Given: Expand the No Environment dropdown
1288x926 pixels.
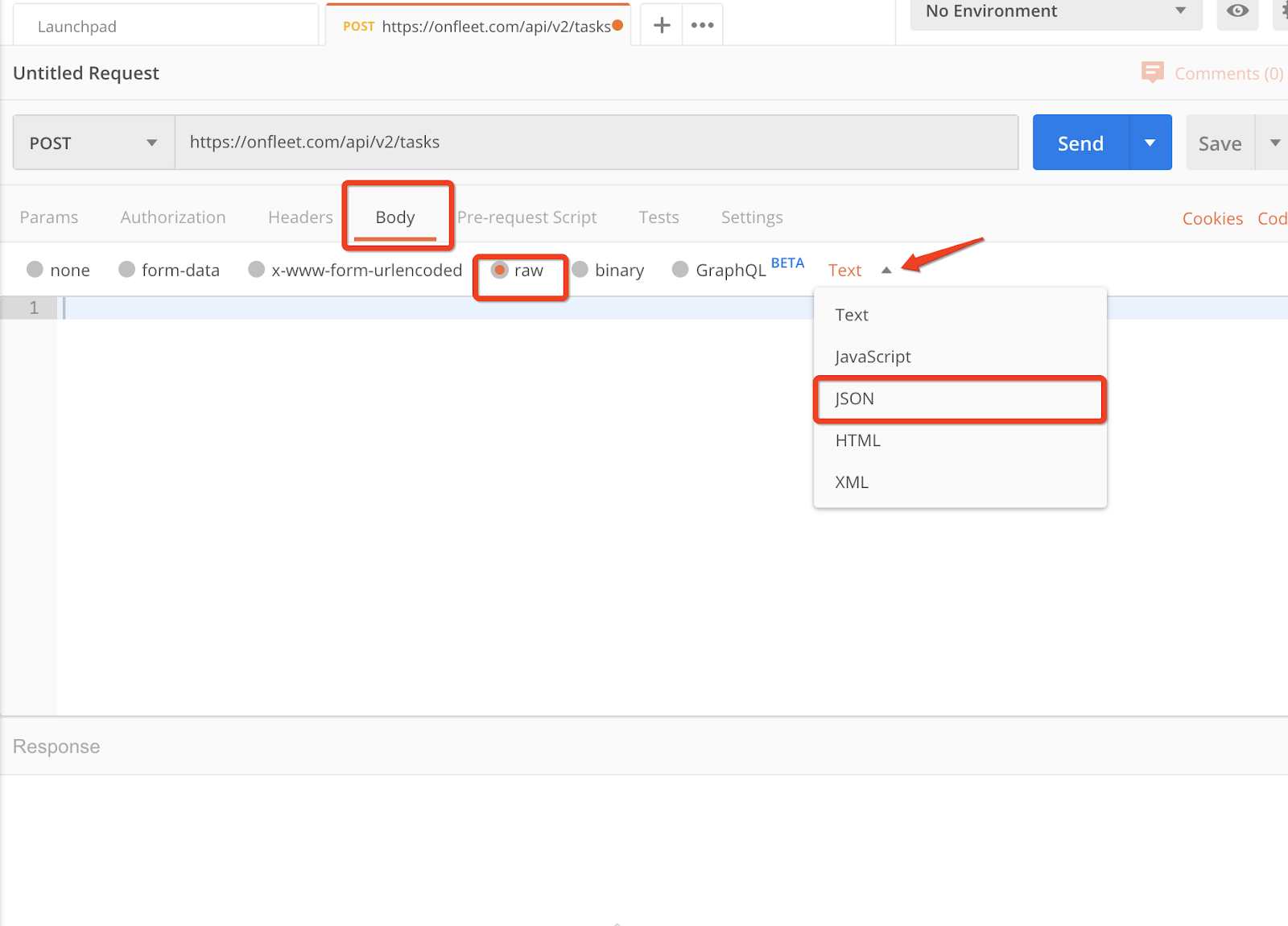Looking at the screenshot, I should pyautogui.click(x=1056, y=12).
